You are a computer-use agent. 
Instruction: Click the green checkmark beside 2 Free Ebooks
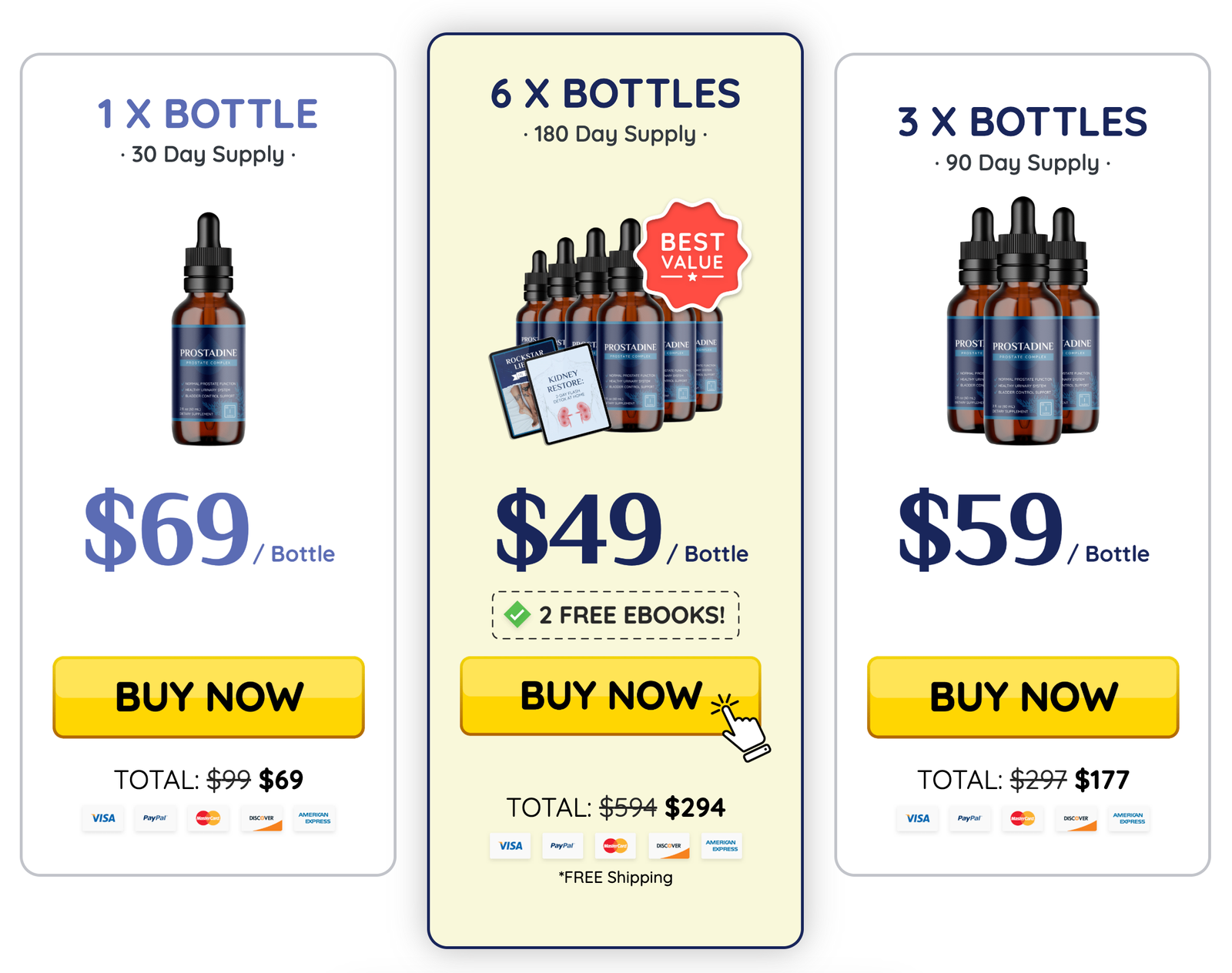(x=517, y=614)
